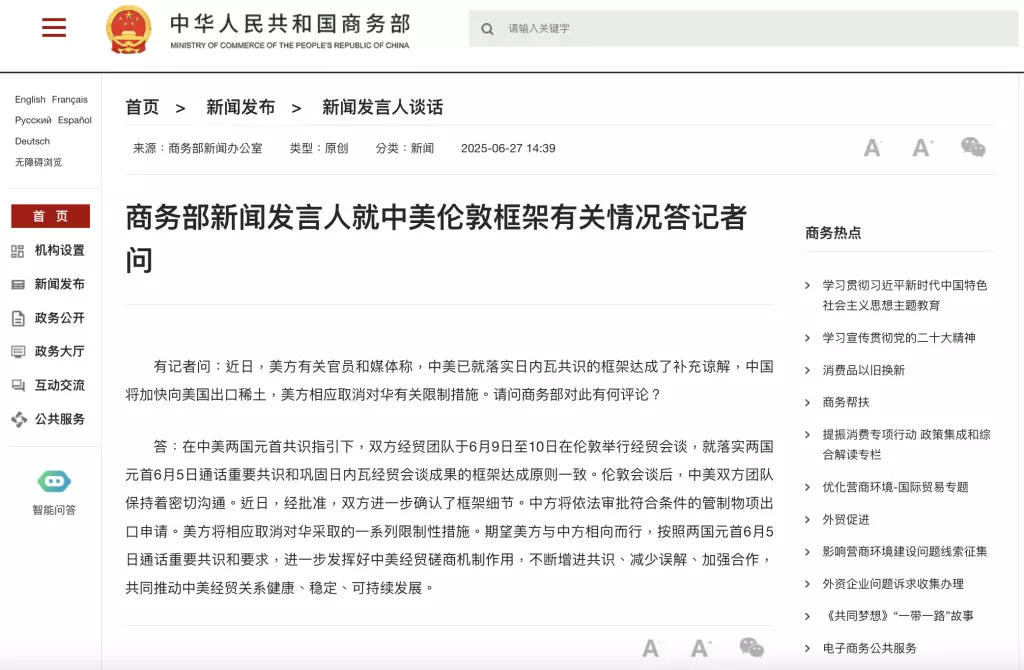The height and width of the screenshot is (670, 1024).
Task: Decrease font size with top A- icon
Action: point(872,148)
